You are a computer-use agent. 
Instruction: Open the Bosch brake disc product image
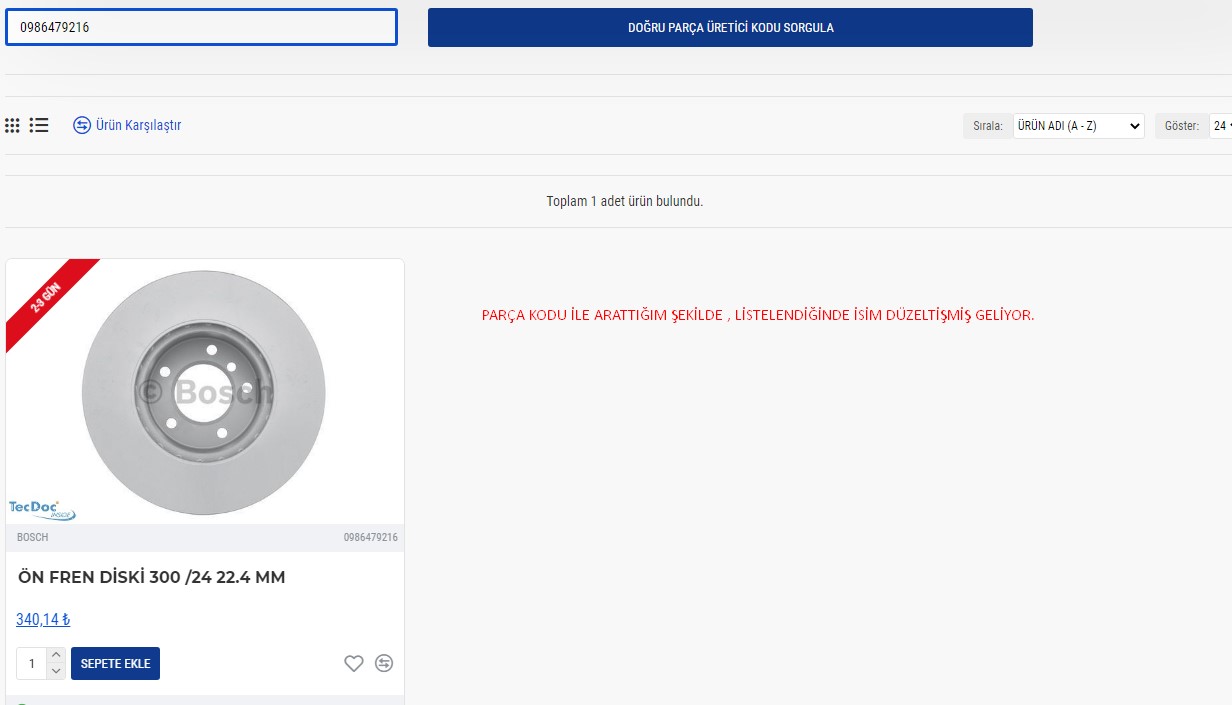[204, 391]
